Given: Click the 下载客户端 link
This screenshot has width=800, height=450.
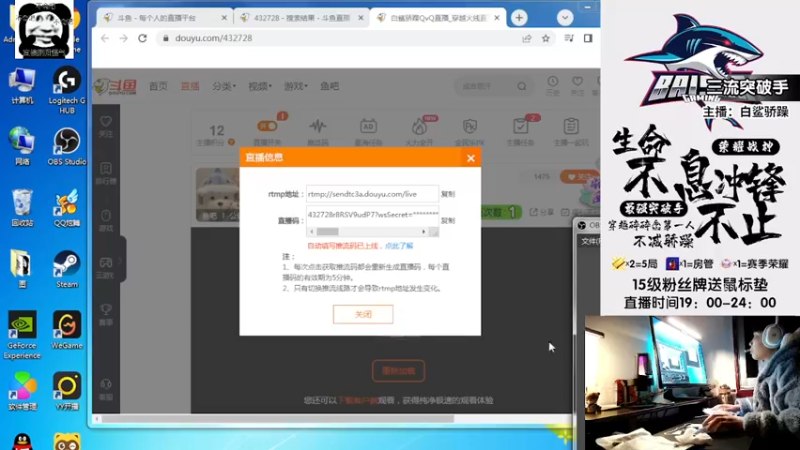Looking at the screenshot, I should (x=358, y=401).
